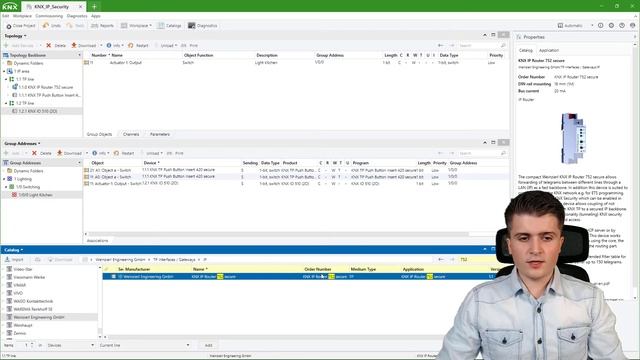Select the KNX IP Router 752 secure catalog row
Screen dimensions: 640x360
298,277
